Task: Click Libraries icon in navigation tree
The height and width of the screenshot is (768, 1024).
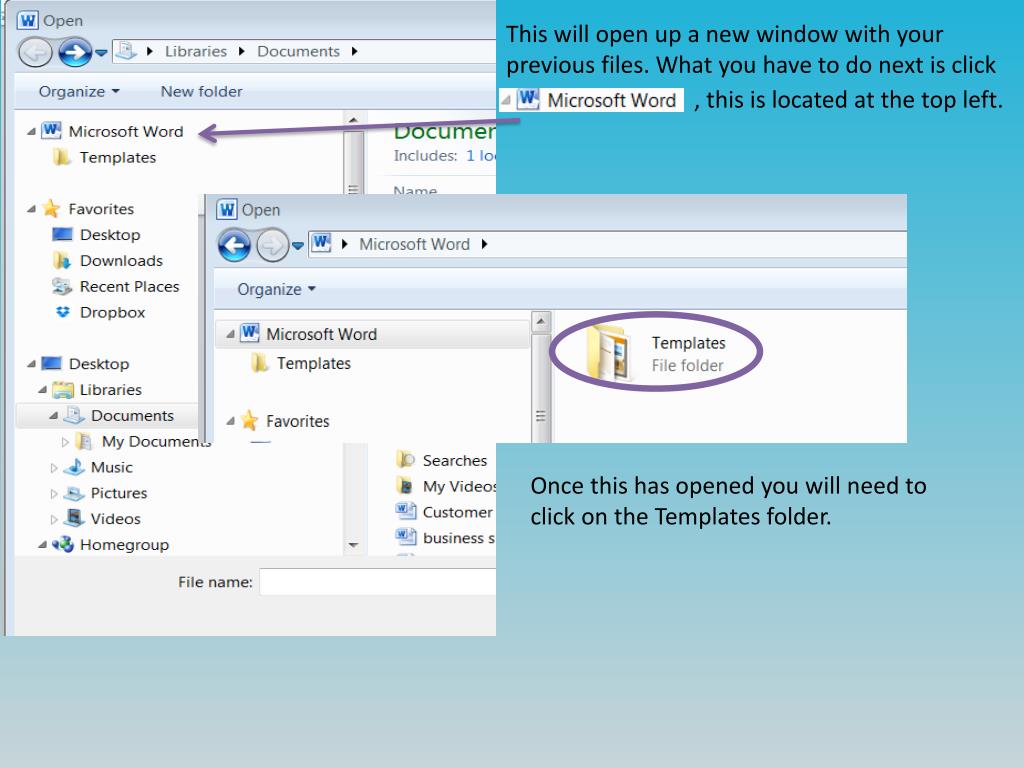Action: pos(63,389)
